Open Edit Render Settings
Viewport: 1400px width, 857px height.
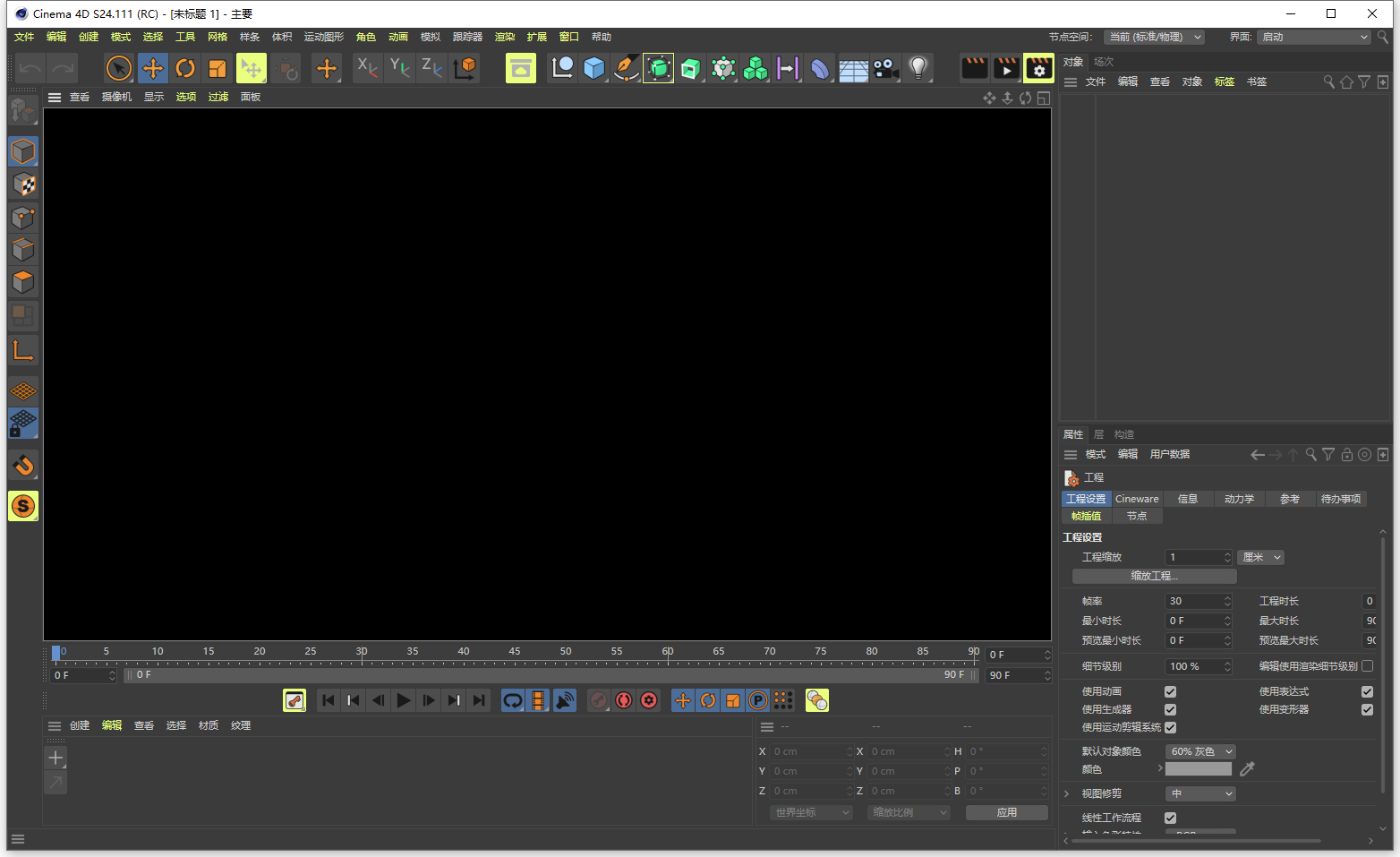pos(1038,68)
